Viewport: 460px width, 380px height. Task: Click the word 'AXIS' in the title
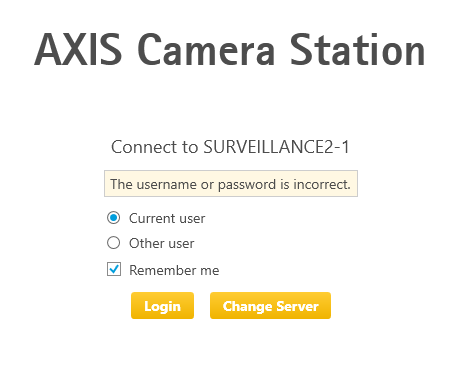point(78,50)
